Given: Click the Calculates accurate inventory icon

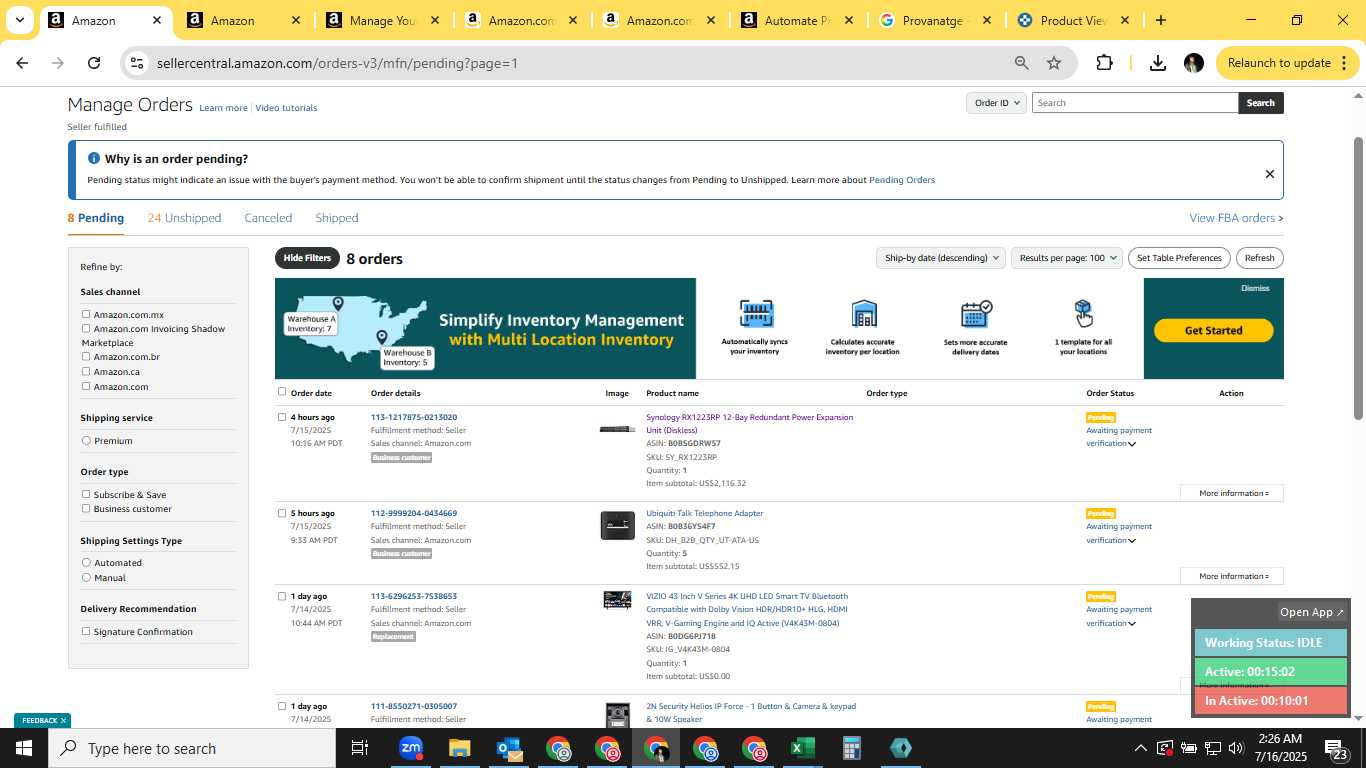Looking at the screenshot, I should [x=864, y=313].
